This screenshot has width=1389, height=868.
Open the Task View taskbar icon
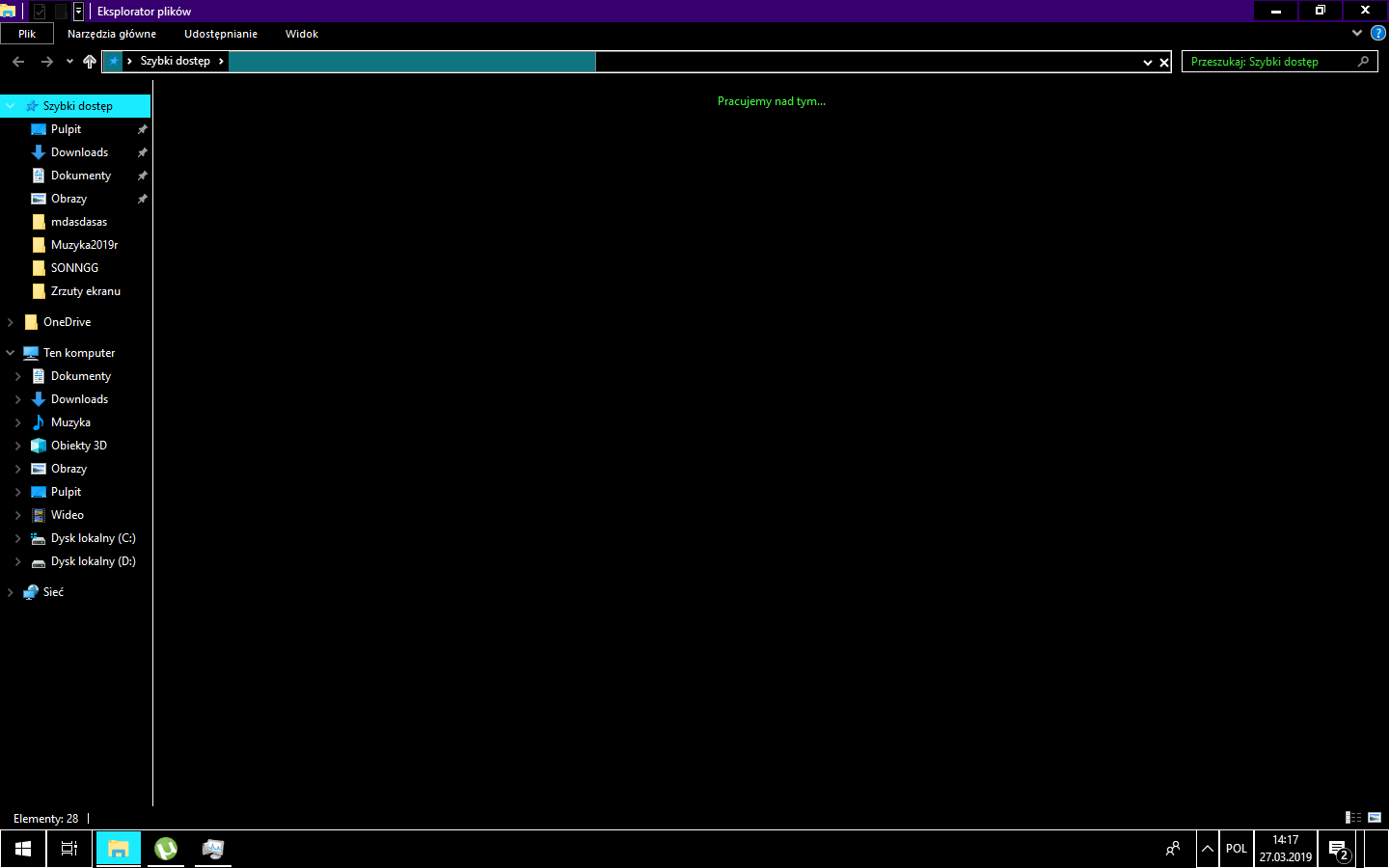coord(69,849)
